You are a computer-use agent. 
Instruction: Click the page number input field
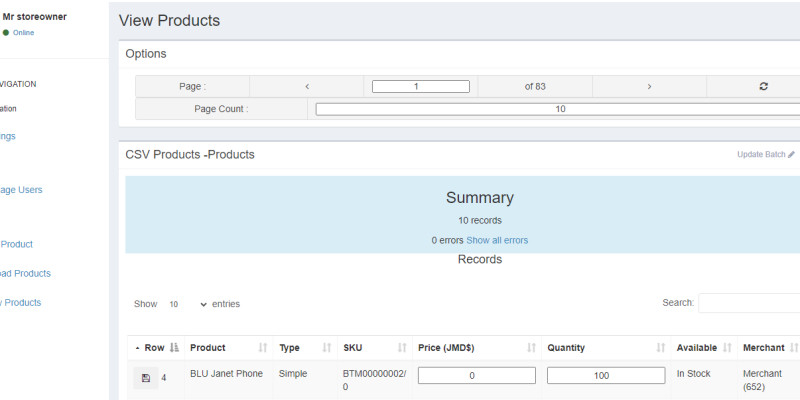(421, 86)
